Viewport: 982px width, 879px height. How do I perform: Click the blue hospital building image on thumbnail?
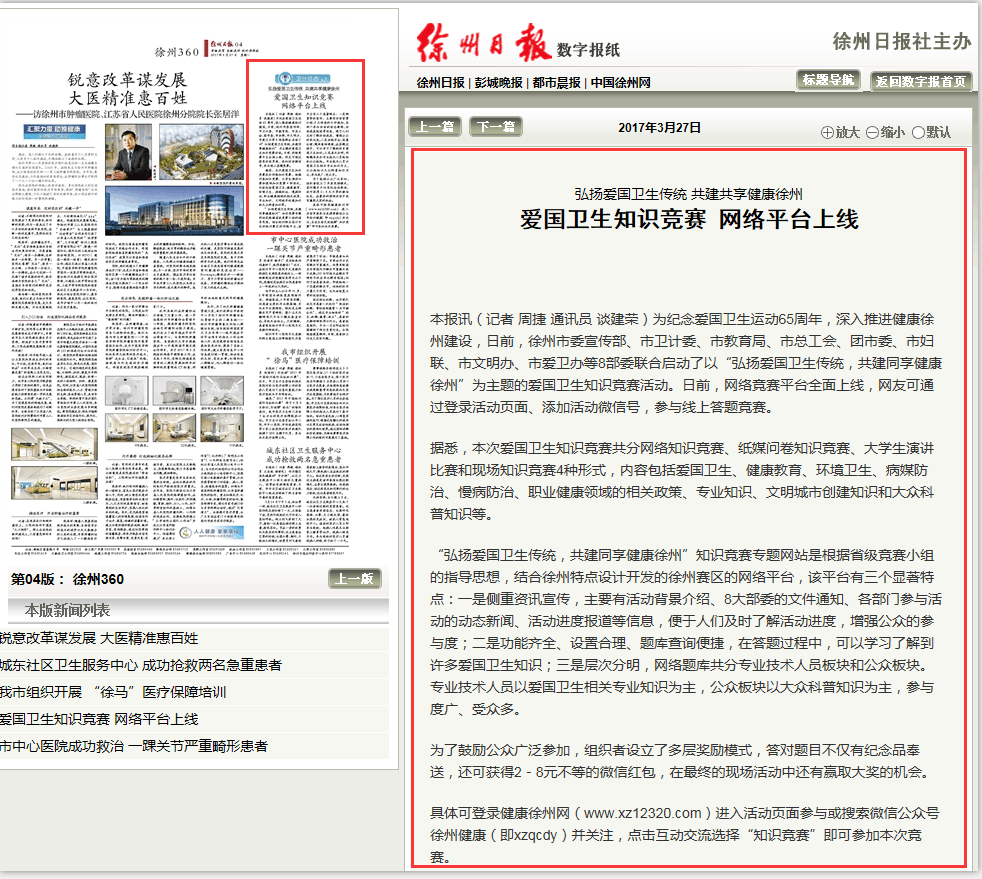174,209
